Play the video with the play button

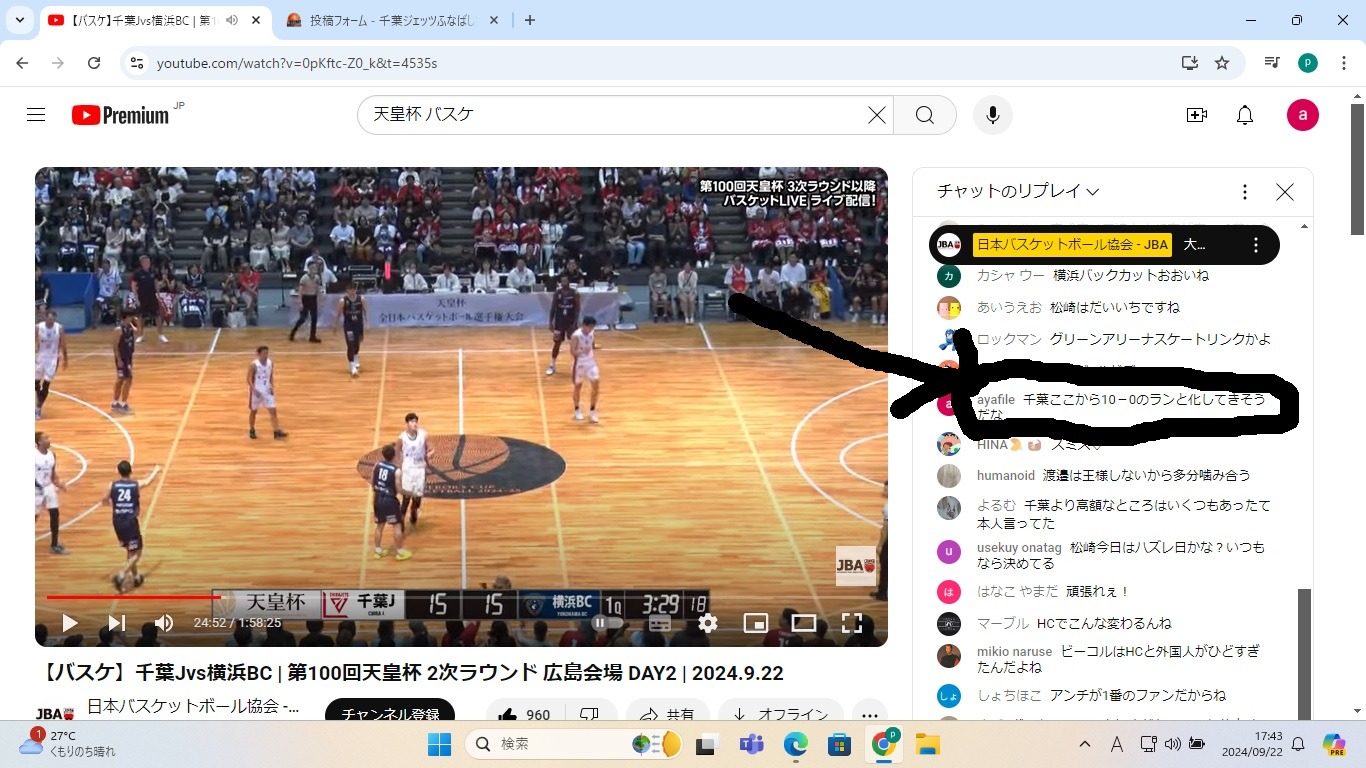[70, 623]
